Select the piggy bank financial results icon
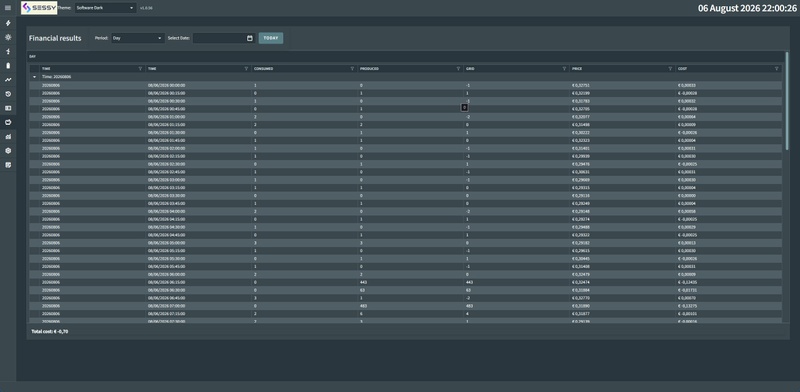The image size is (800, 392). click(8, 122)
